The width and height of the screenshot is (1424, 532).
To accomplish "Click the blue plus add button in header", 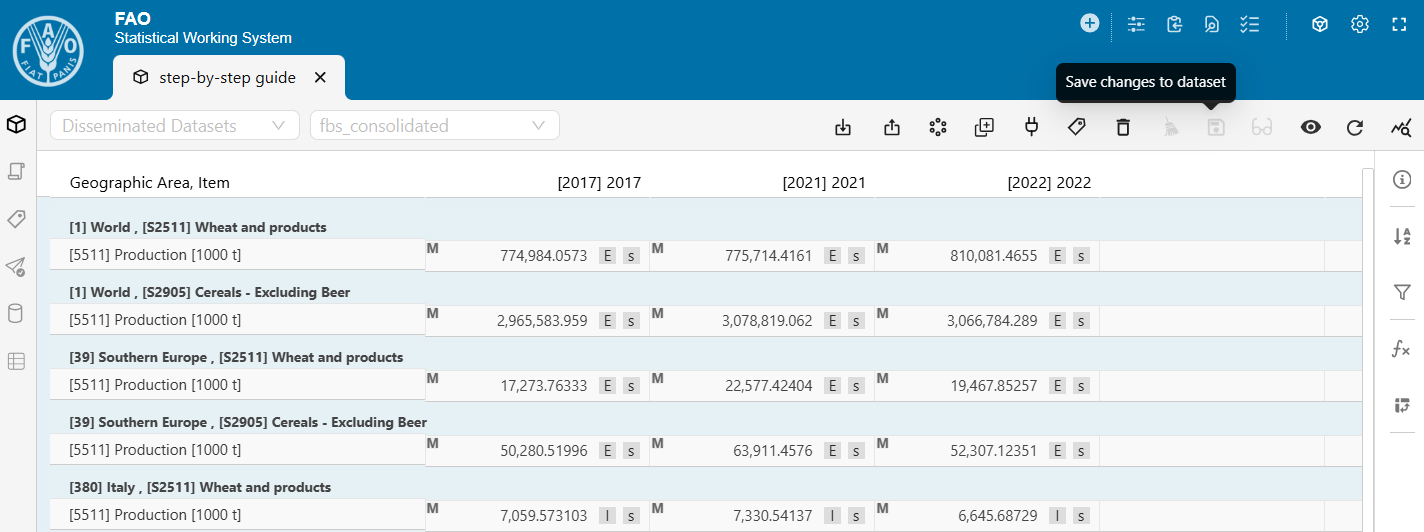I will click(1090, 23).
